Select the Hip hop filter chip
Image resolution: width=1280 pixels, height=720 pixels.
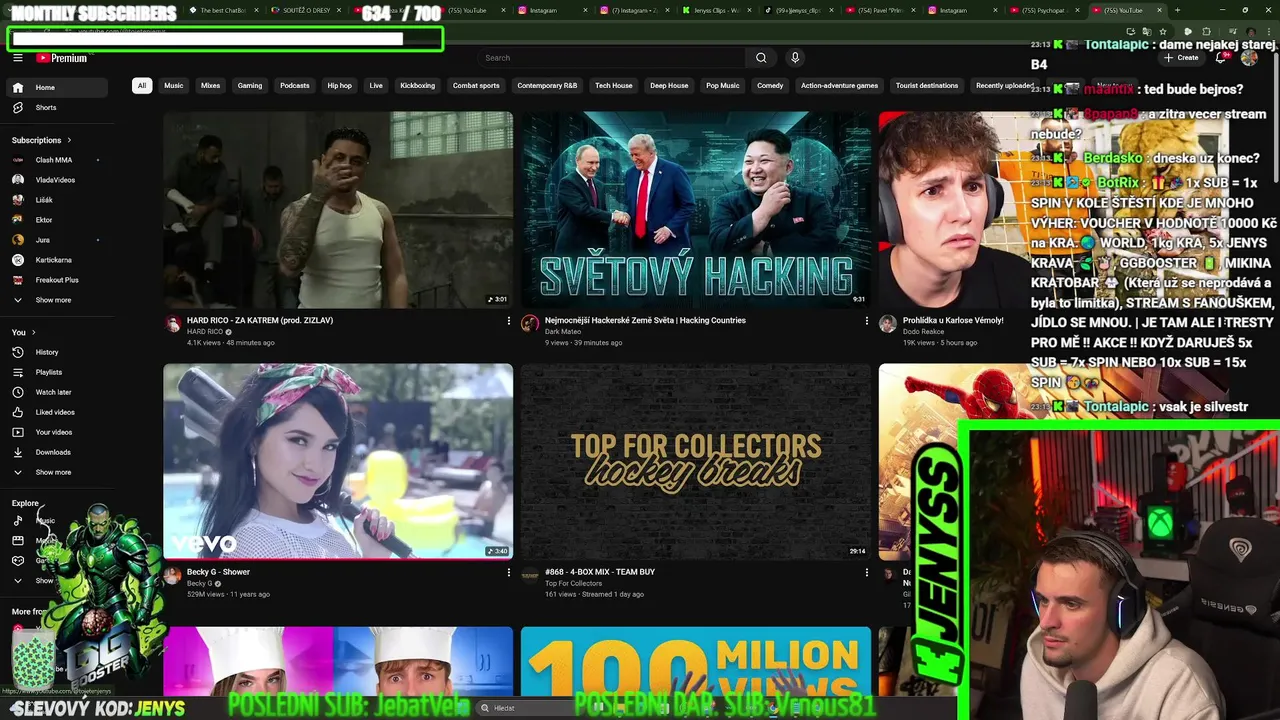(340, 85)
